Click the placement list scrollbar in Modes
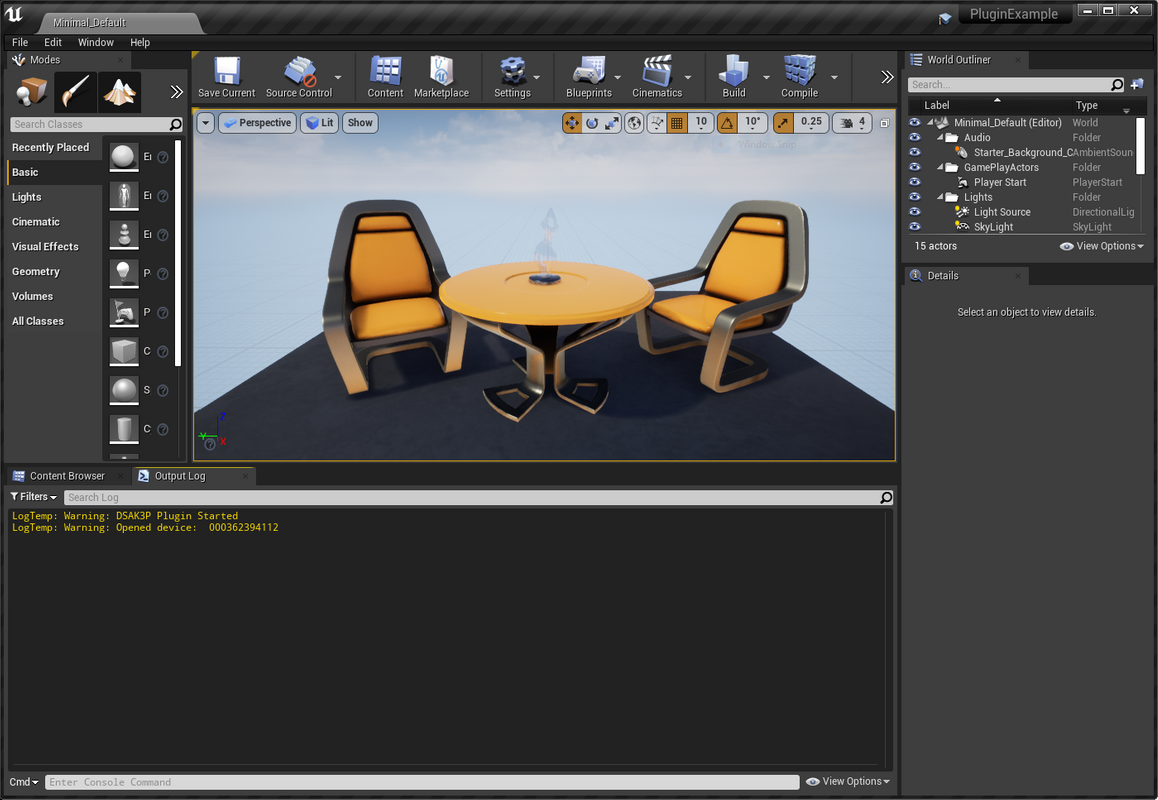 (178, 253)
